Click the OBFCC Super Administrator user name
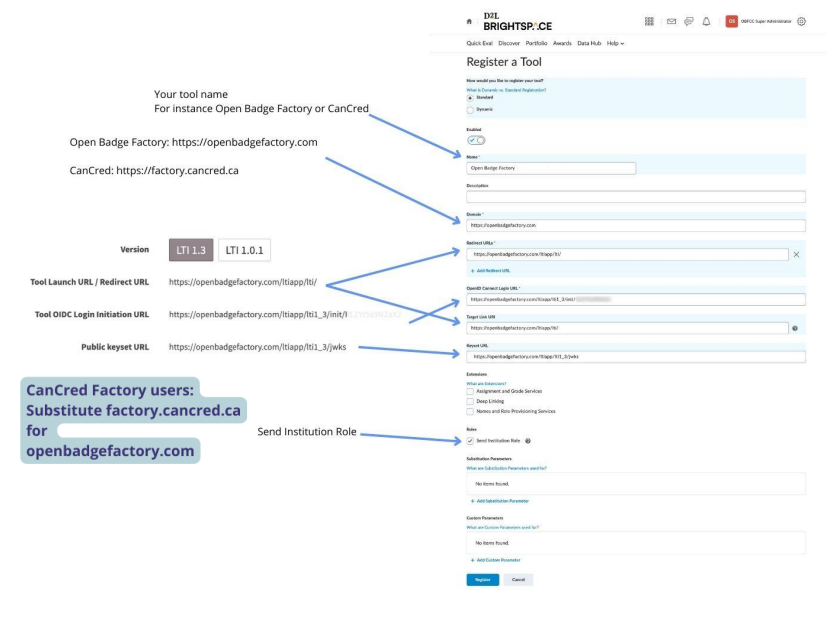 pyautogui.click(x=766, y=22)
